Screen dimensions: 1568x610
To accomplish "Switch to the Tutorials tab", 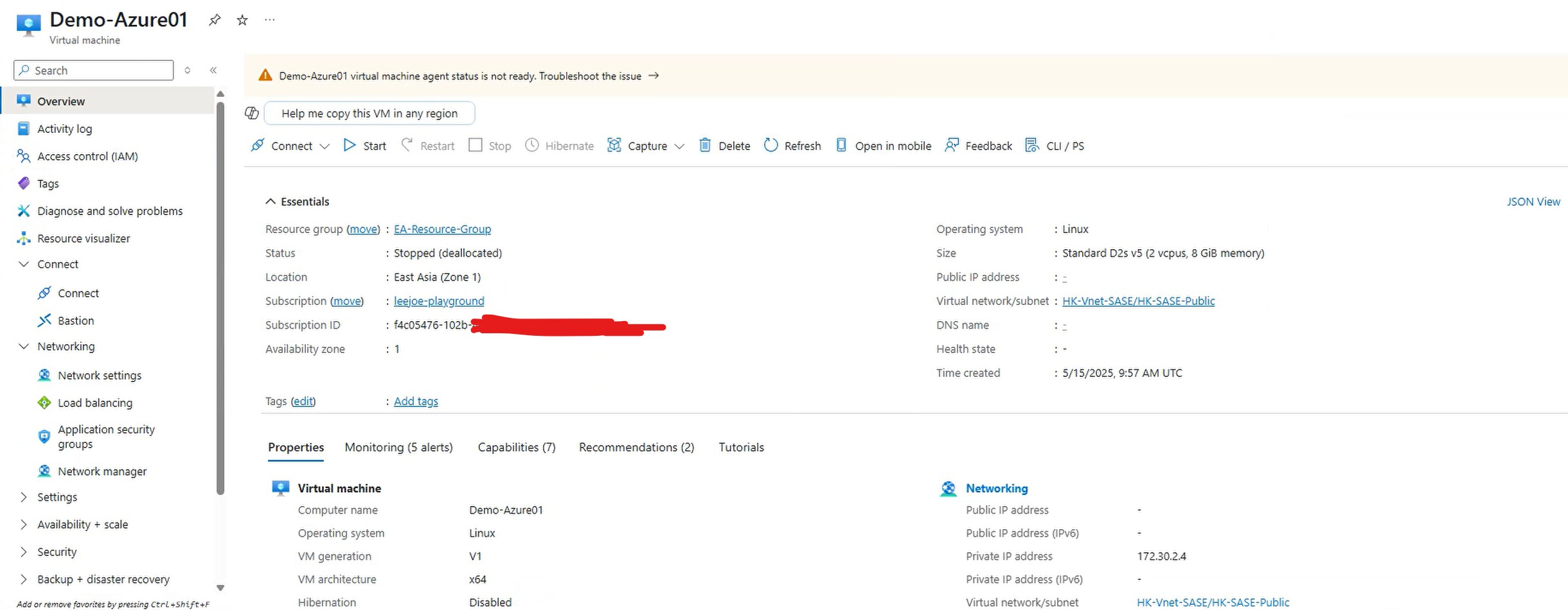I will 741,448.
